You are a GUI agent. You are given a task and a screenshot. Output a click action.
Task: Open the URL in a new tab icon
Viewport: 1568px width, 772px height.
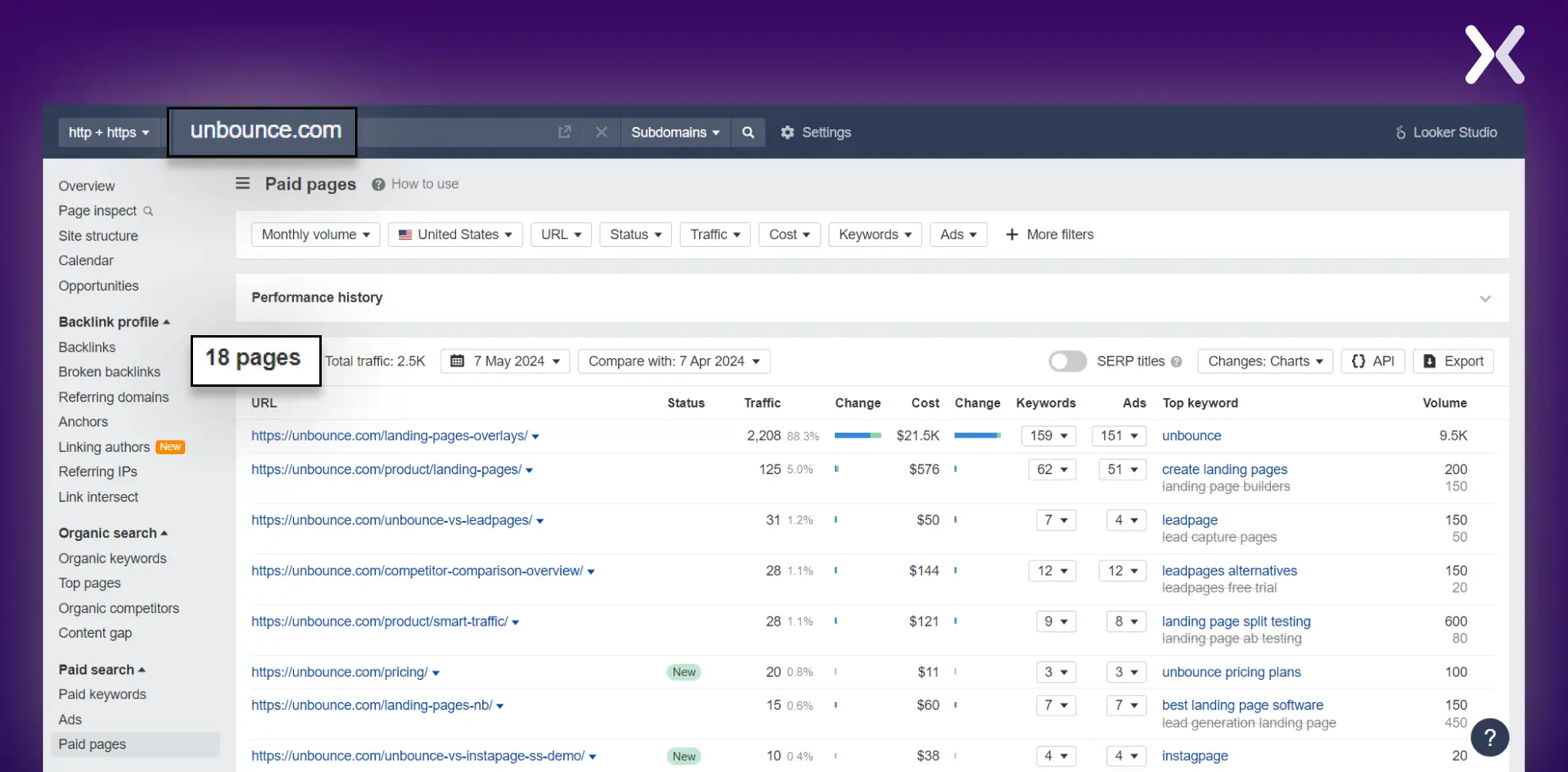click(x=564, y=132)
